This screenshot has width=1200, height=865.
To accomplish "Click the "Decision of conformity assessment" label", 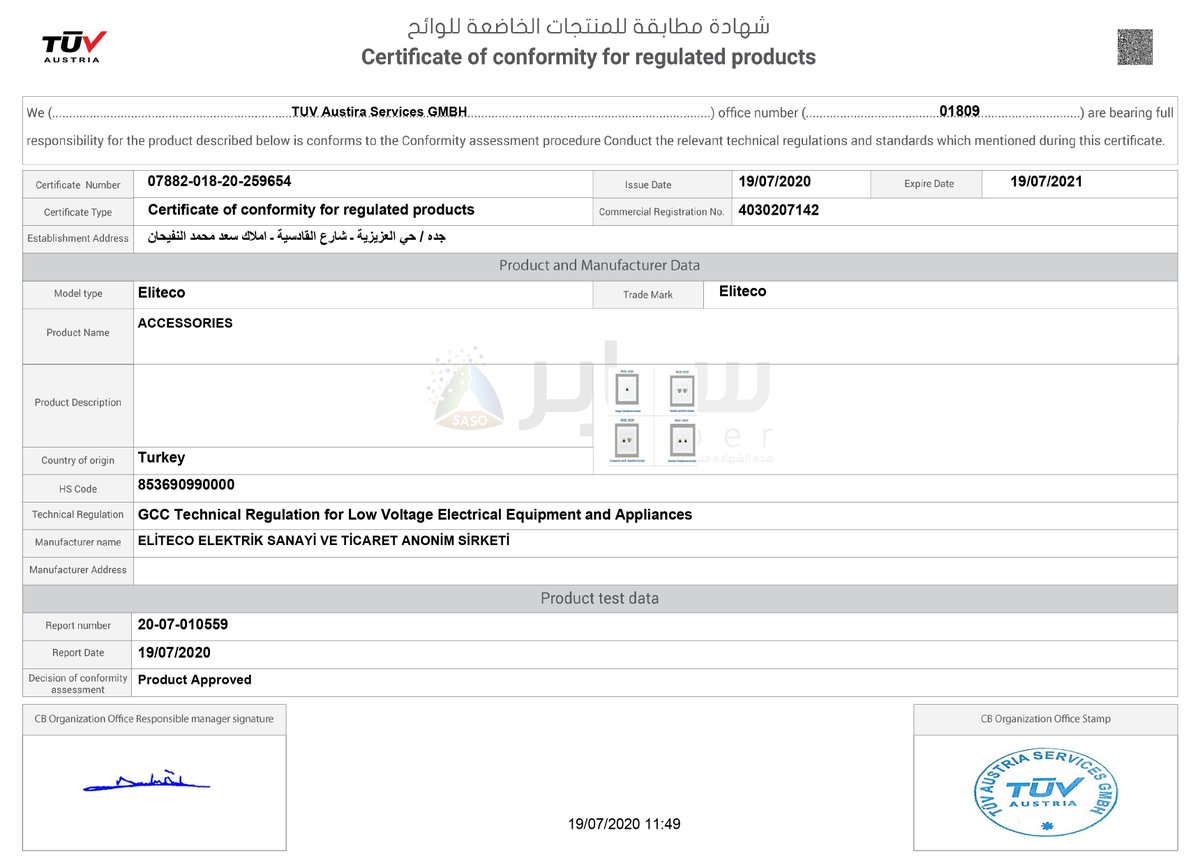I will [x=78, y=684].
